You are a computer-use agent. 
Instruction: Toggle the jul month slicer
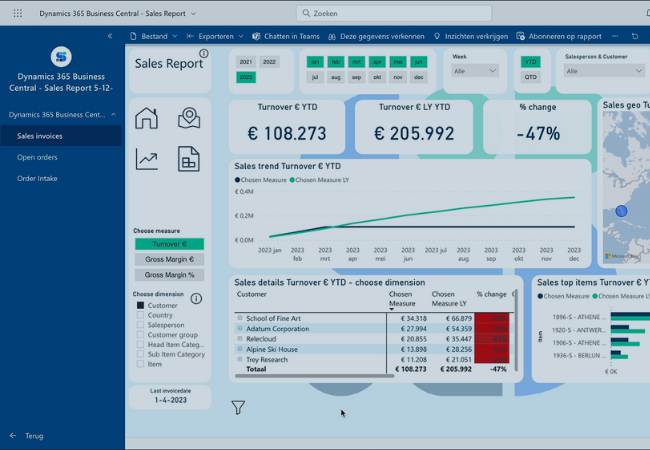click(x=315, y=77)
